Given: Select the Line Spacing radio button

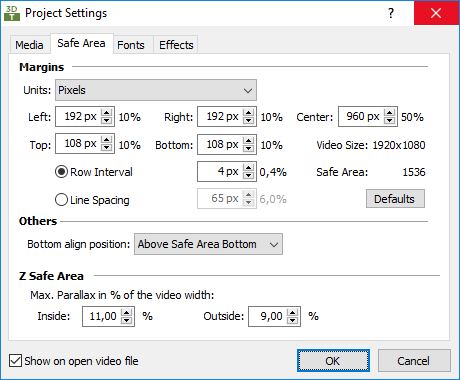Looking at the screenshot, I should pos(61,200).
